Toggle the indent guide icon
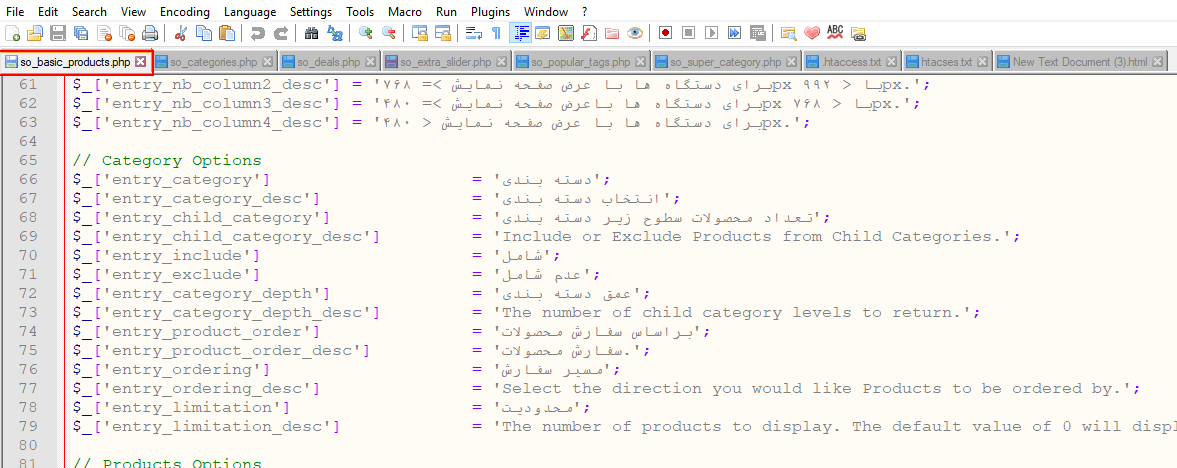Viewport: 1177px width, 468px height. pyautogui.click(x=521, y=33)
